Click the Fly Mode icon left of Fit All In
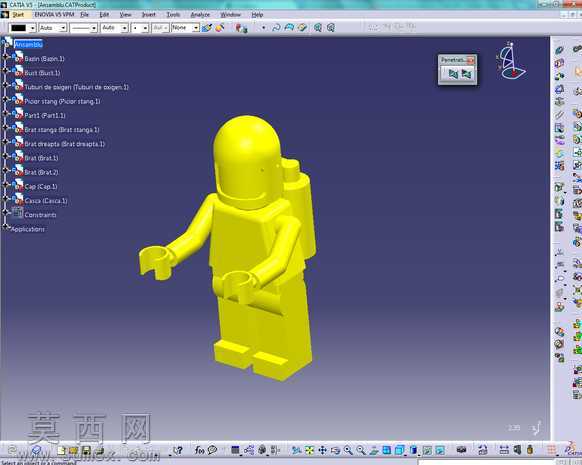 [x=296, y=450]
